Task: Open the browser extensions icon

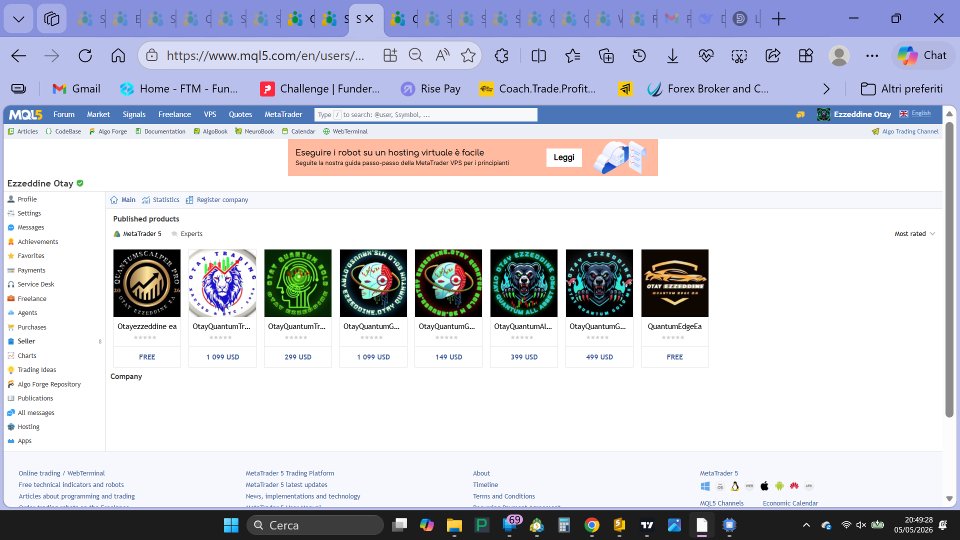Action: (x=501, y=56)
